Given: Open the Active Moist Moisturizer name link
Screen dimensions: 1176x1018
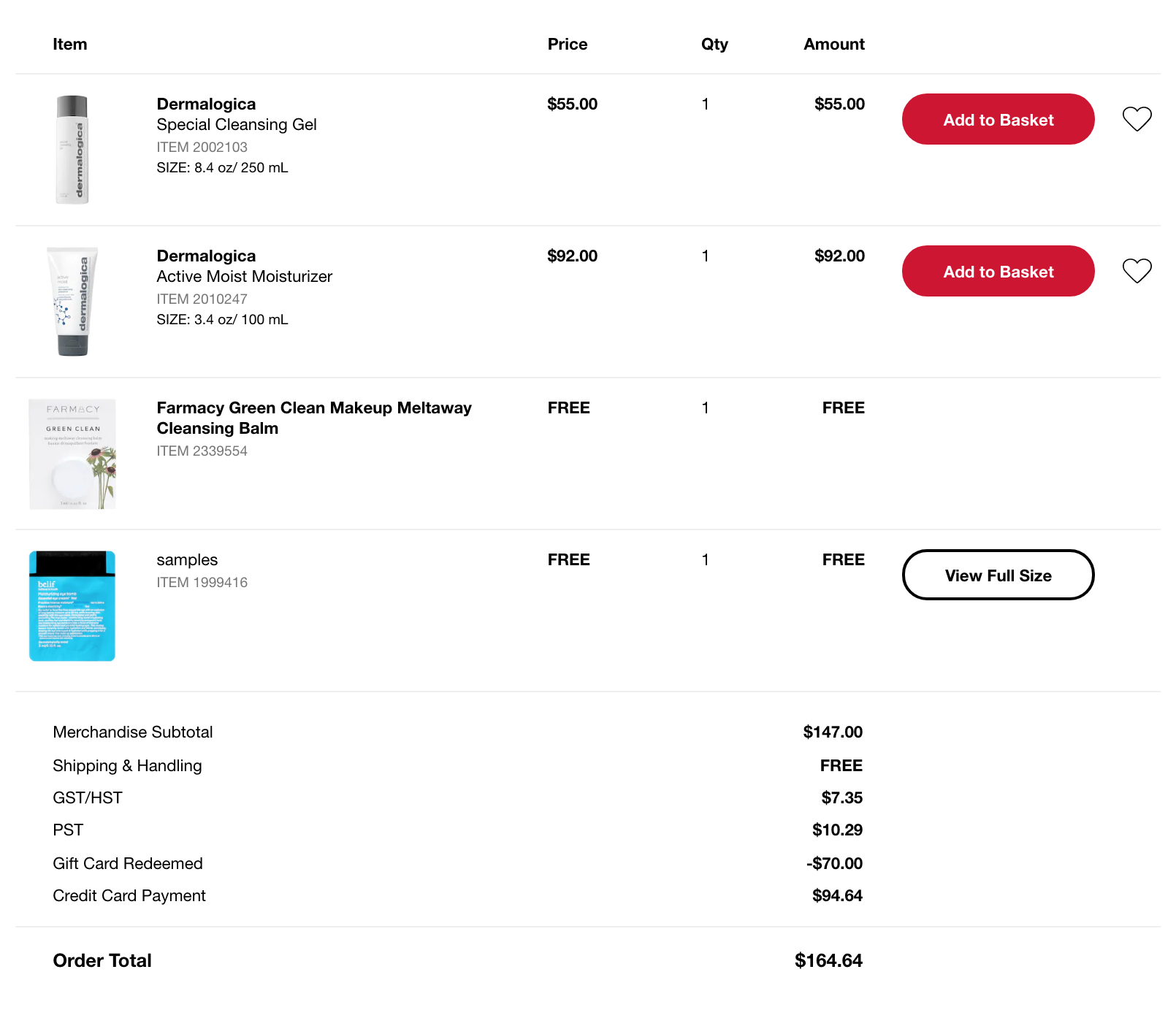Looking at the screenshot, I should (x=244, y=266).
